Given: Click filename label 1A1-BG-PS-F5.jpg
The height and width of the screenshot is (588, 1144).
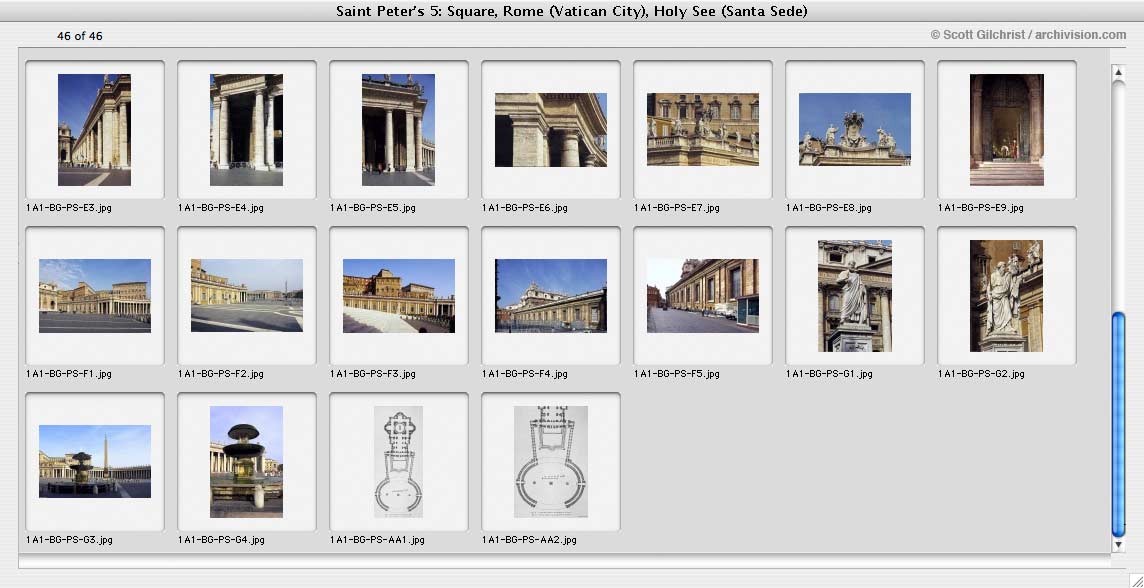Looking at the screenshot, I should tap(676, 374).
